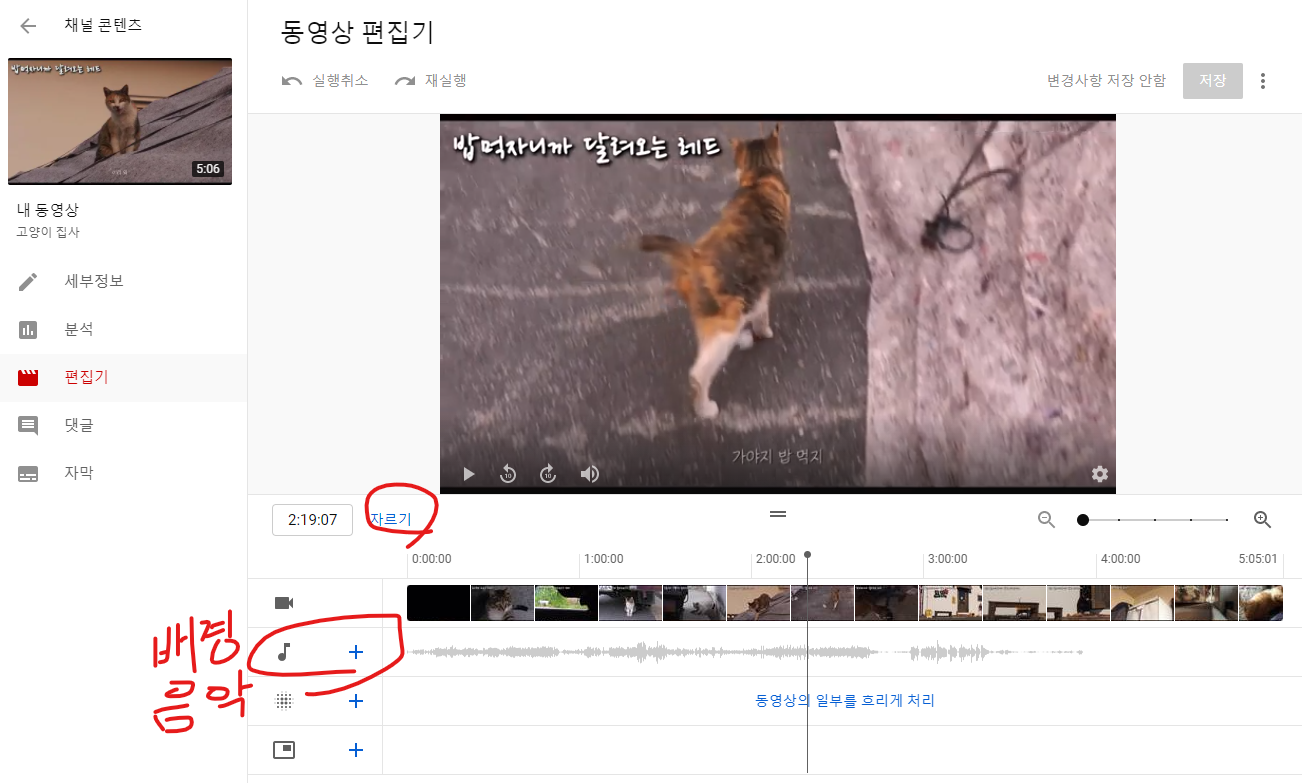
Task: Click the music note audio track icon
Action: [x=284, y=652]
